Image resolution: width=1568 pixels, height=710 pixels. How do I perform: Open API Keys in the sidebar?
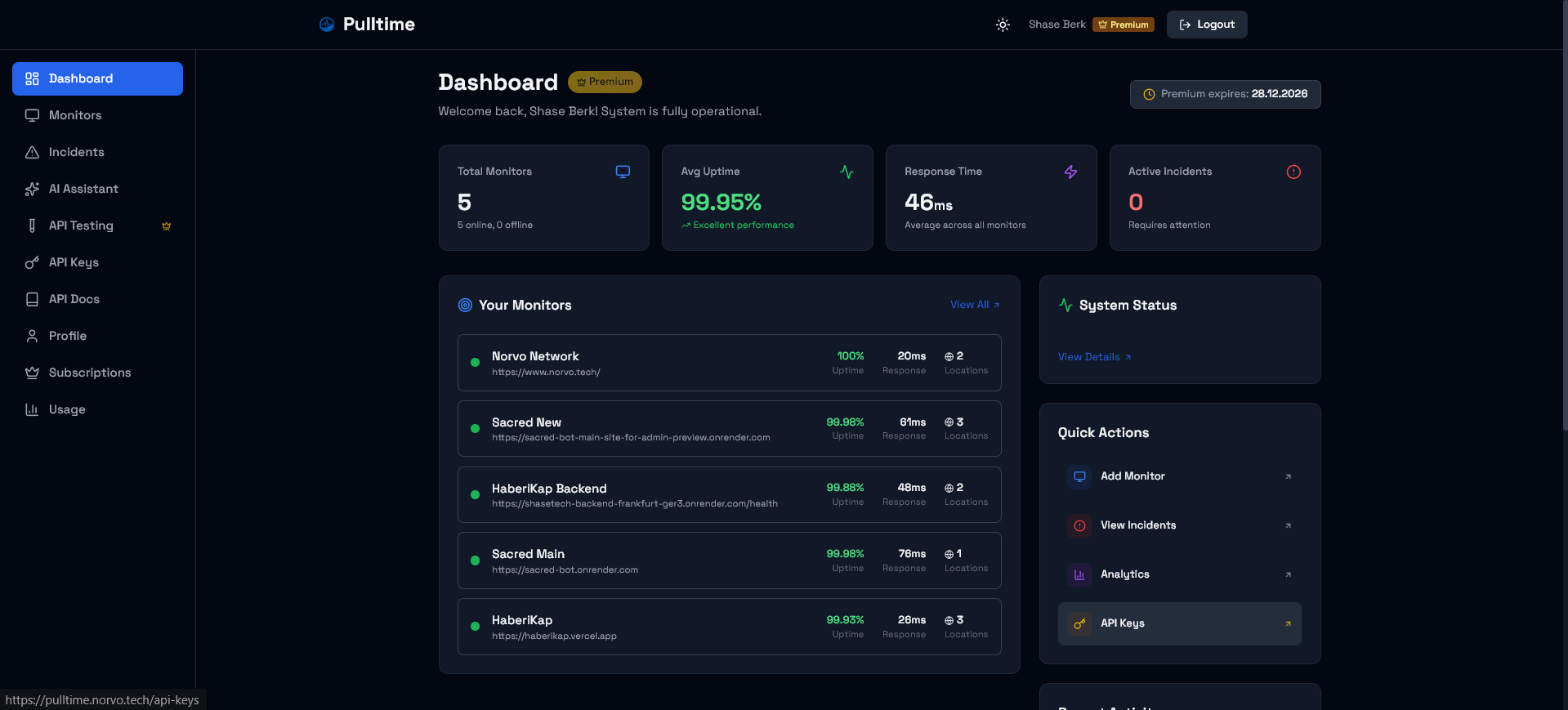97,262
